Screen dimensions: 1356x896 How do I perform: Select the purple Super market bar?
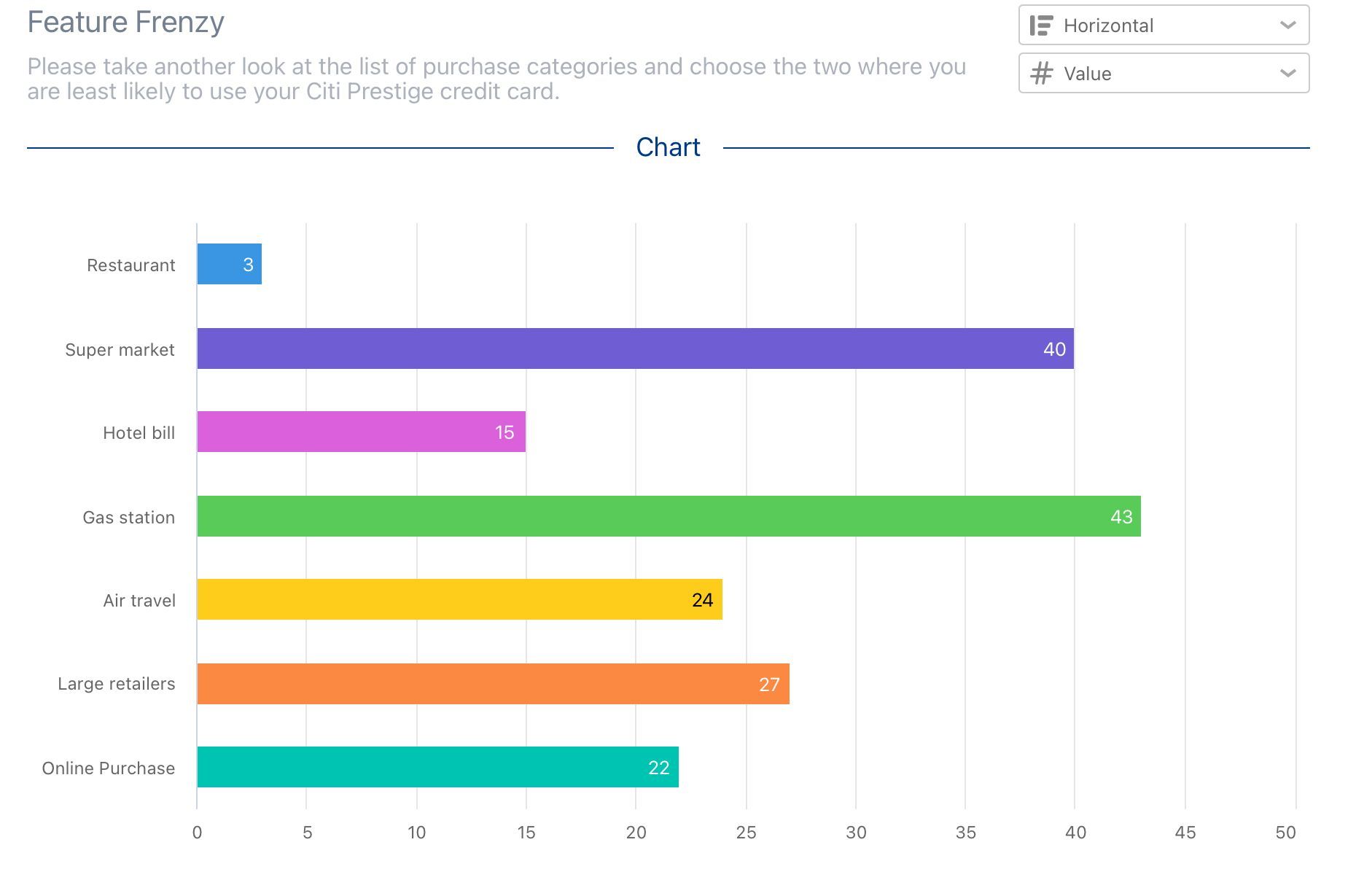[636, 348]
